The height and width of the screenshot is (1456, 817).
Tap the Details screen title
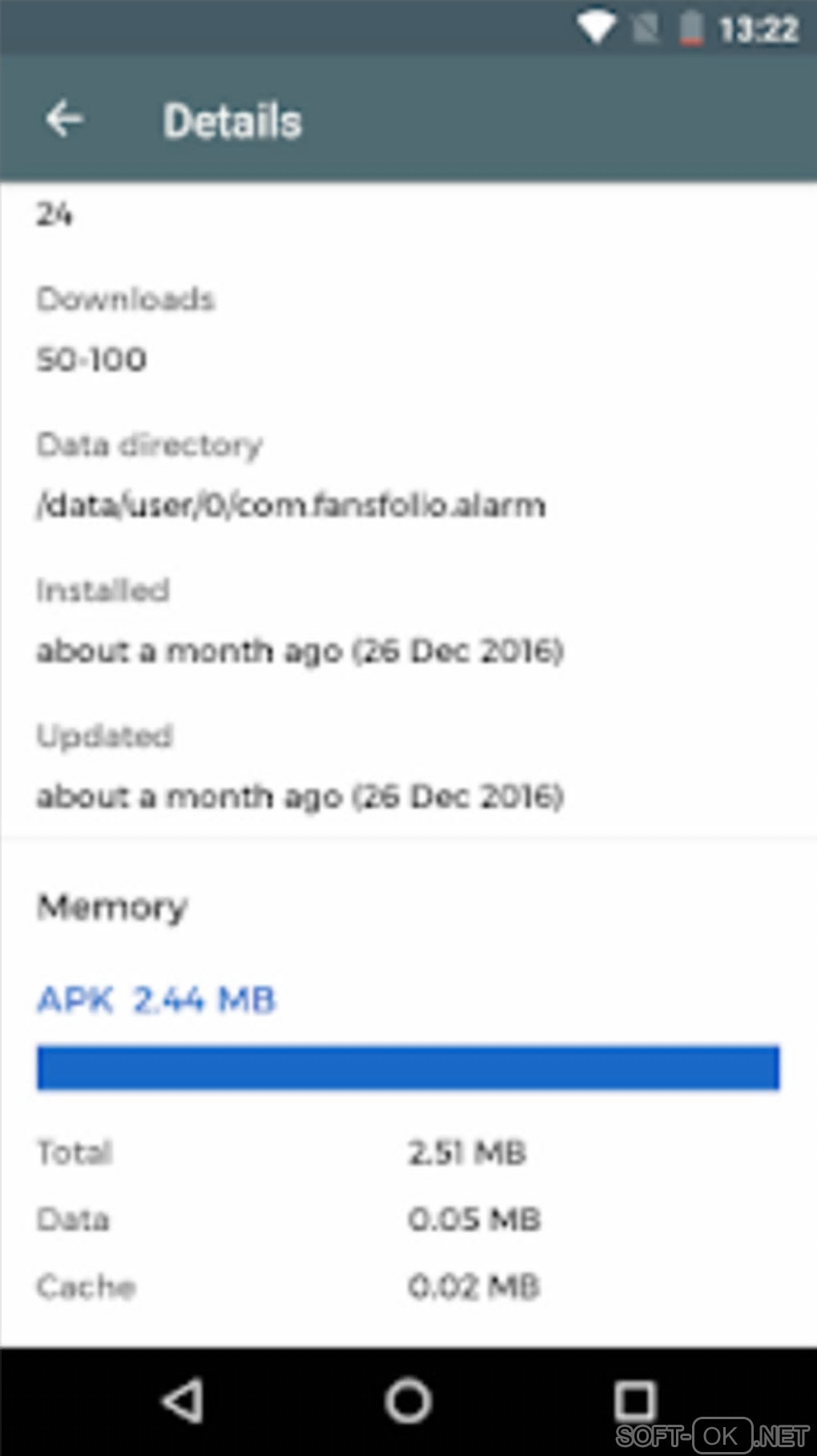click(x=232, y=121)
